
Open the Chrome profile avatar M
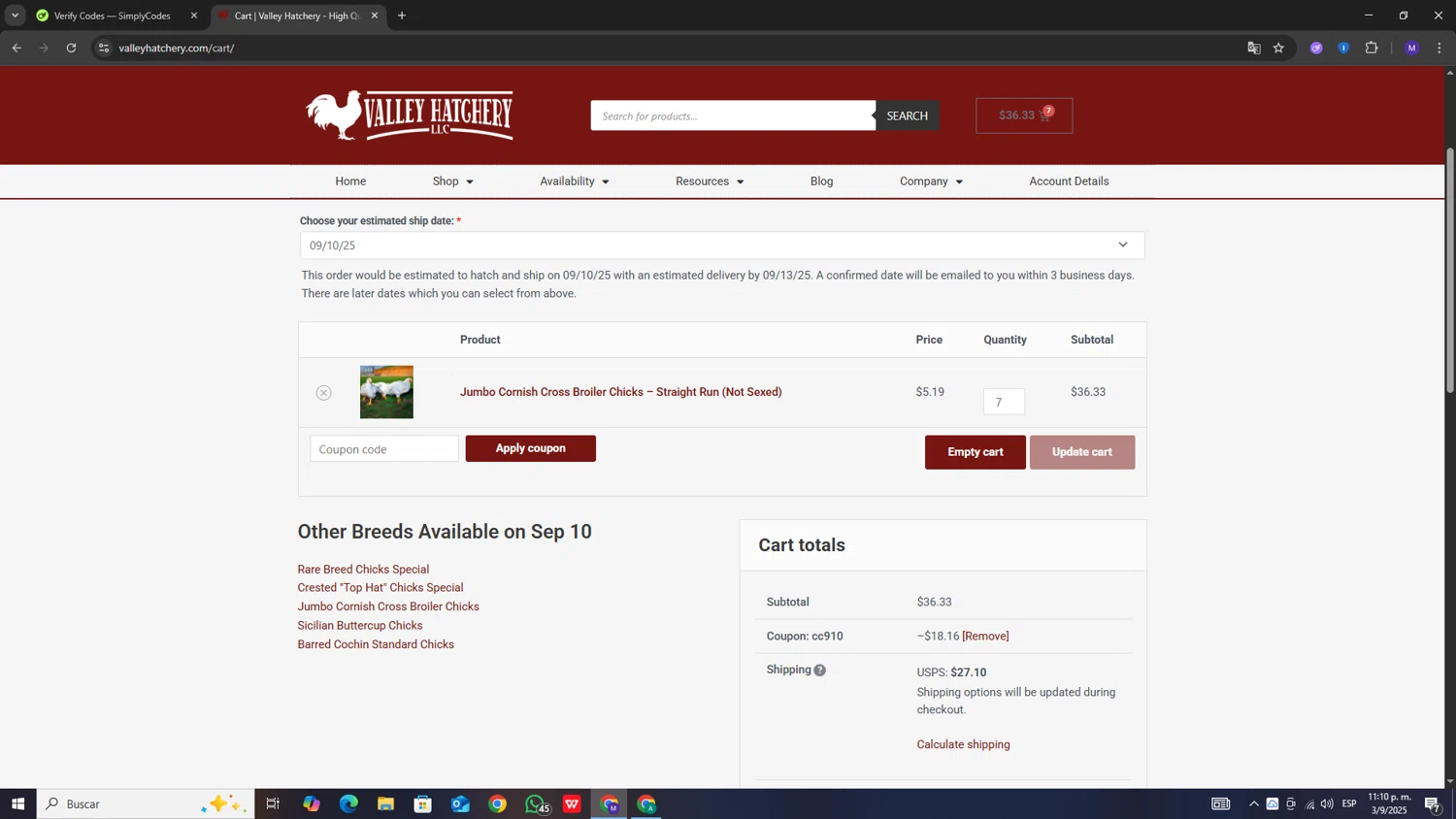pyautogui.click(x=1412, y=48)
